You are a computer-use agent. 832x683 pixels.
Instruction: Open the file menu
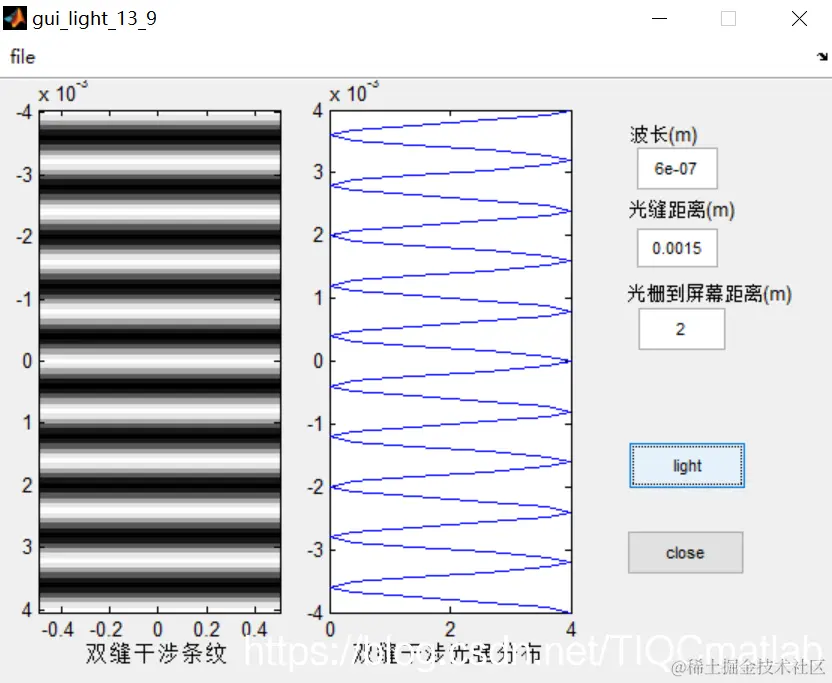coord(21,57)
